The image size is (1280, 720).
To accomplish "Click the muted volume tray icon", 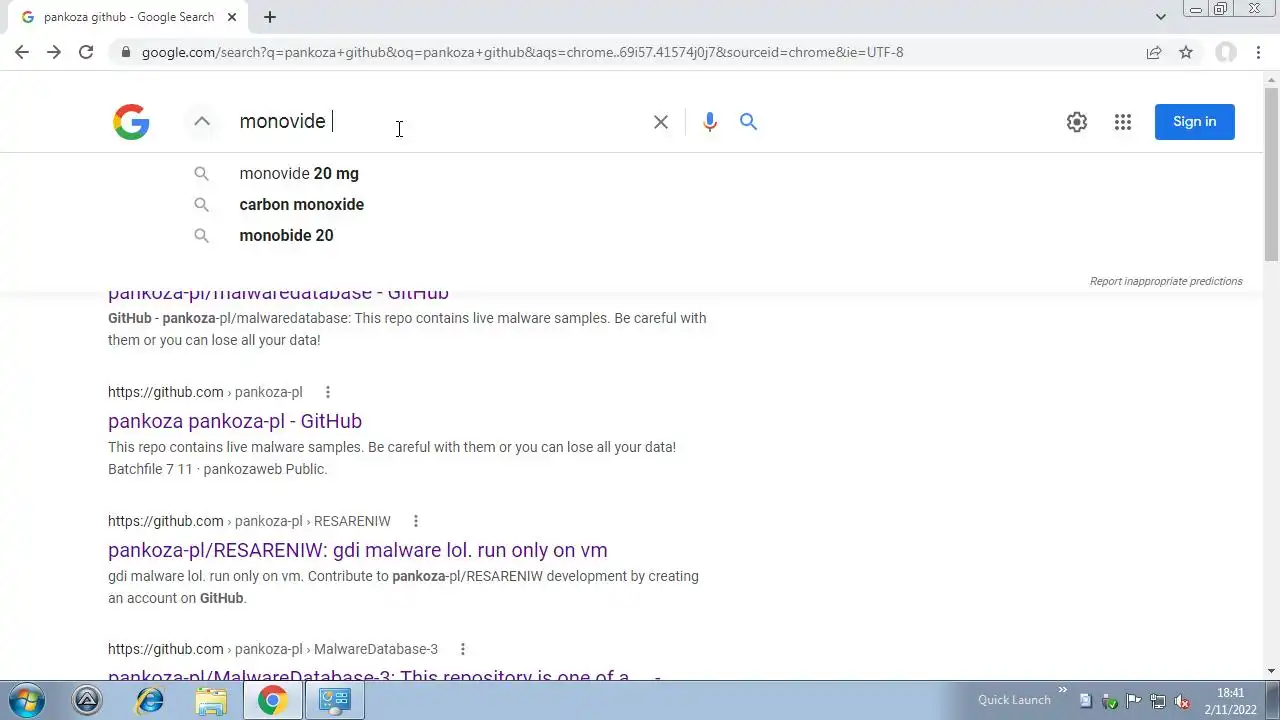I will 1182,701.
